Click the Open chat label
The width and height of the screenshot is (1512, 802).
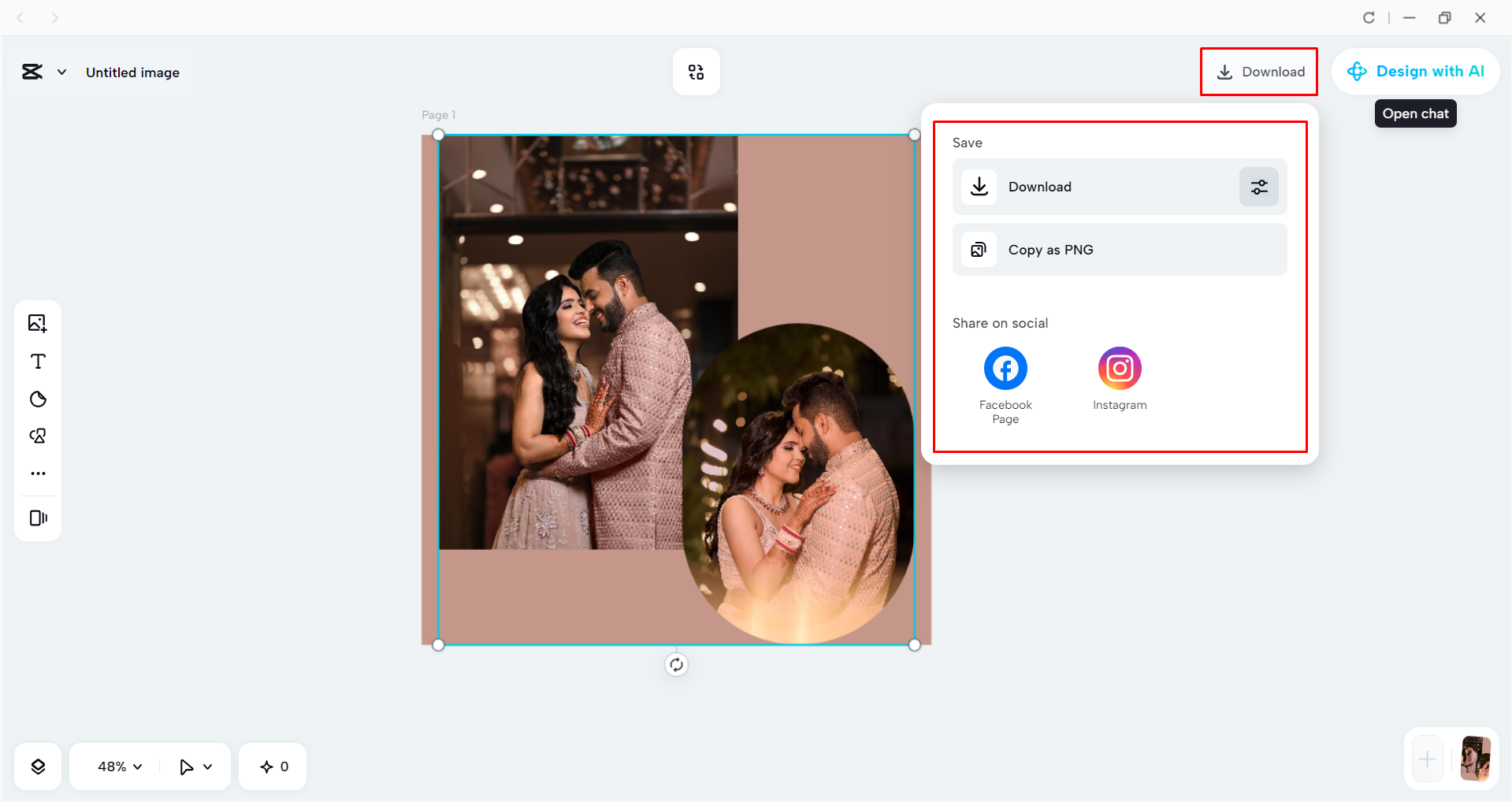coord(1414,113)
